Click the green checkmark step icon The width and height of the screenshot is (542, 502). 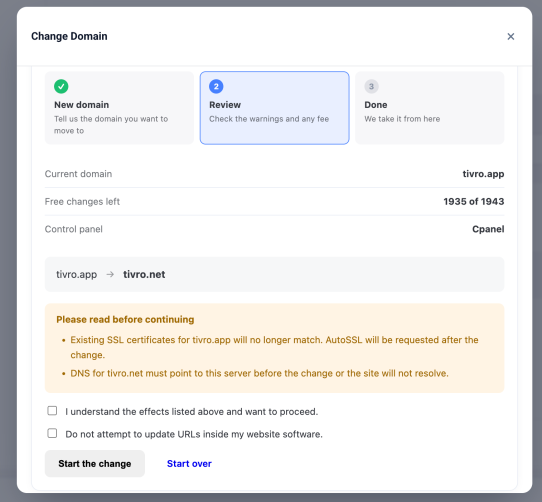click(x=61, y=86)
